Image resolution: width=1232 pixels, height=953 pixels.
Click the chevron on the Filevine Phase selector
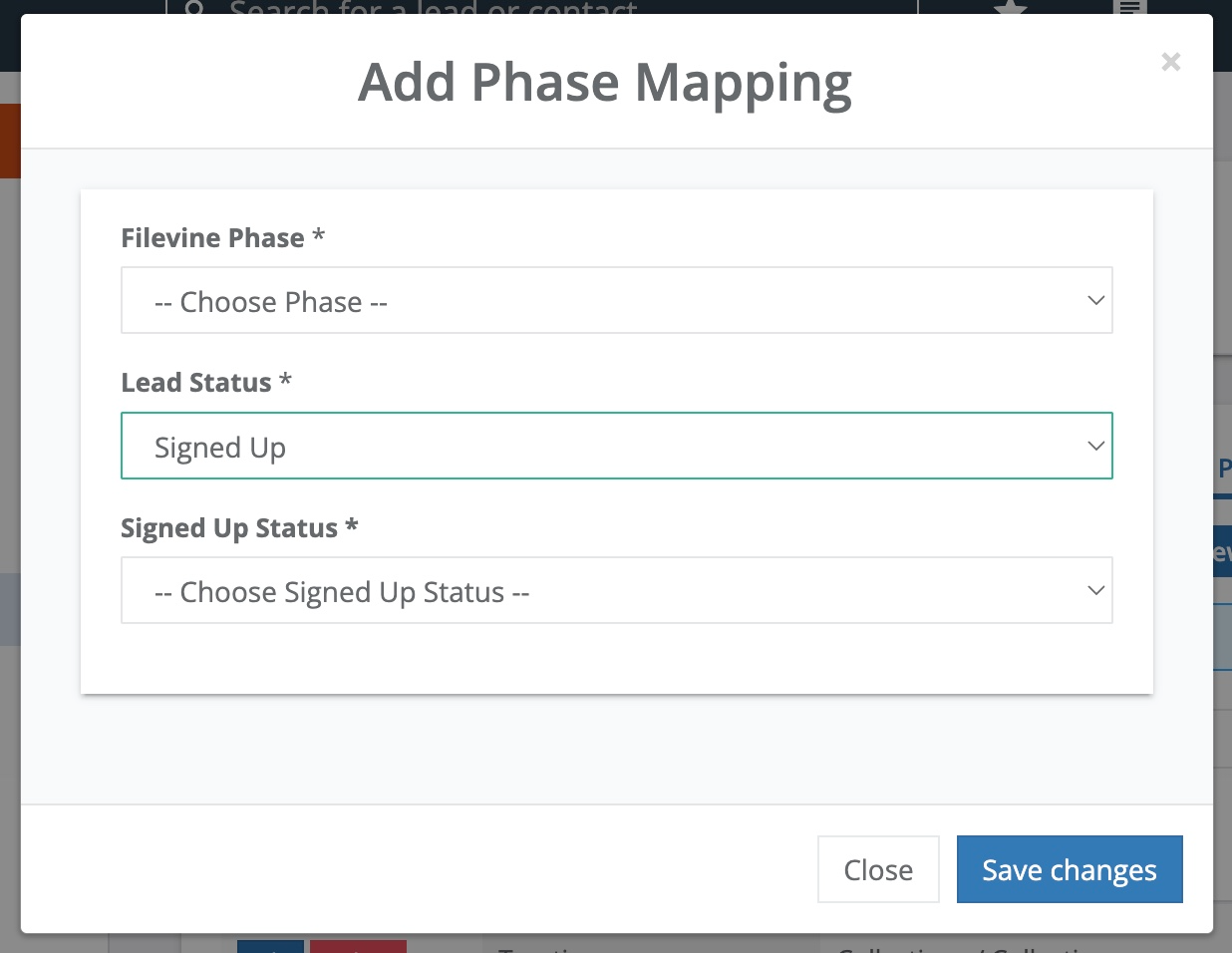[x=1095, y=300]
